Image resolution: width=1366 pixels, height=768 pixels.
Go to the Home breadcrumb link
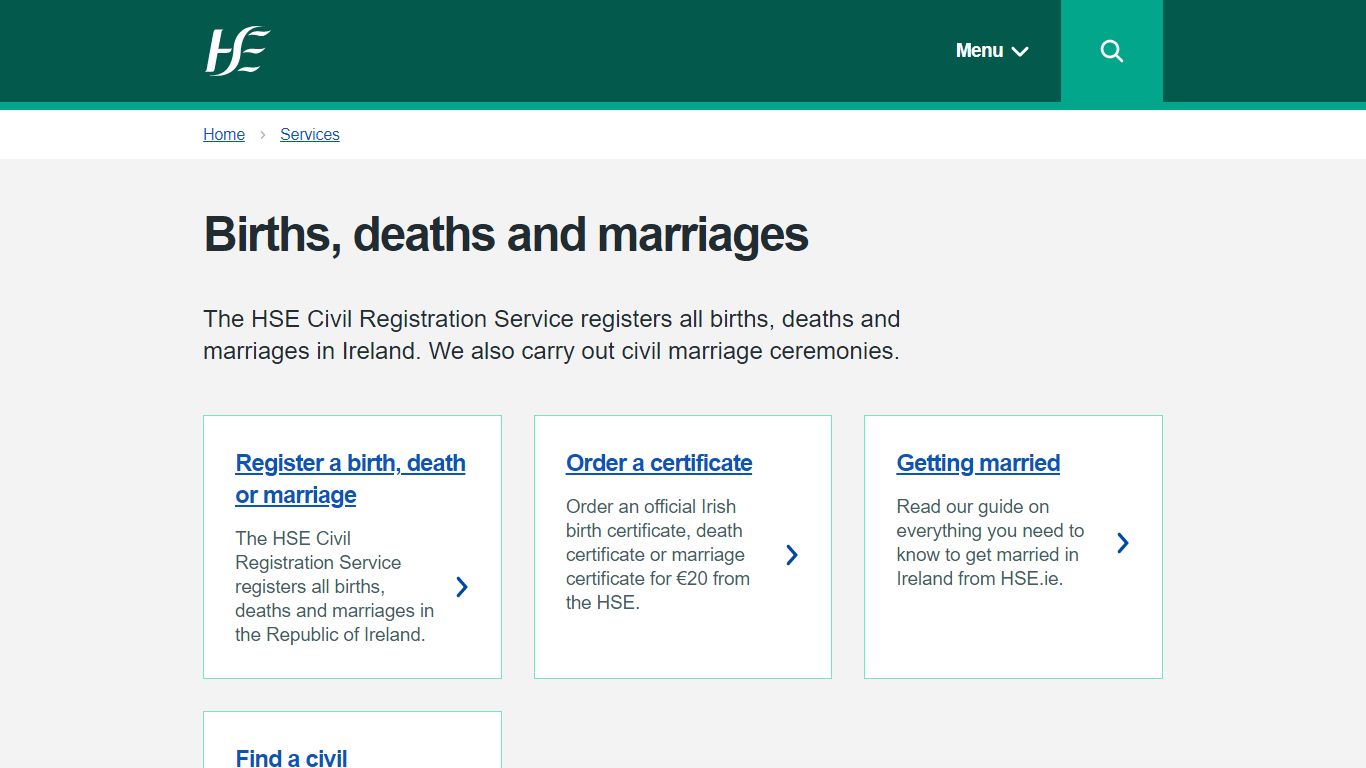pyautogui.click(x=224, y=134)
